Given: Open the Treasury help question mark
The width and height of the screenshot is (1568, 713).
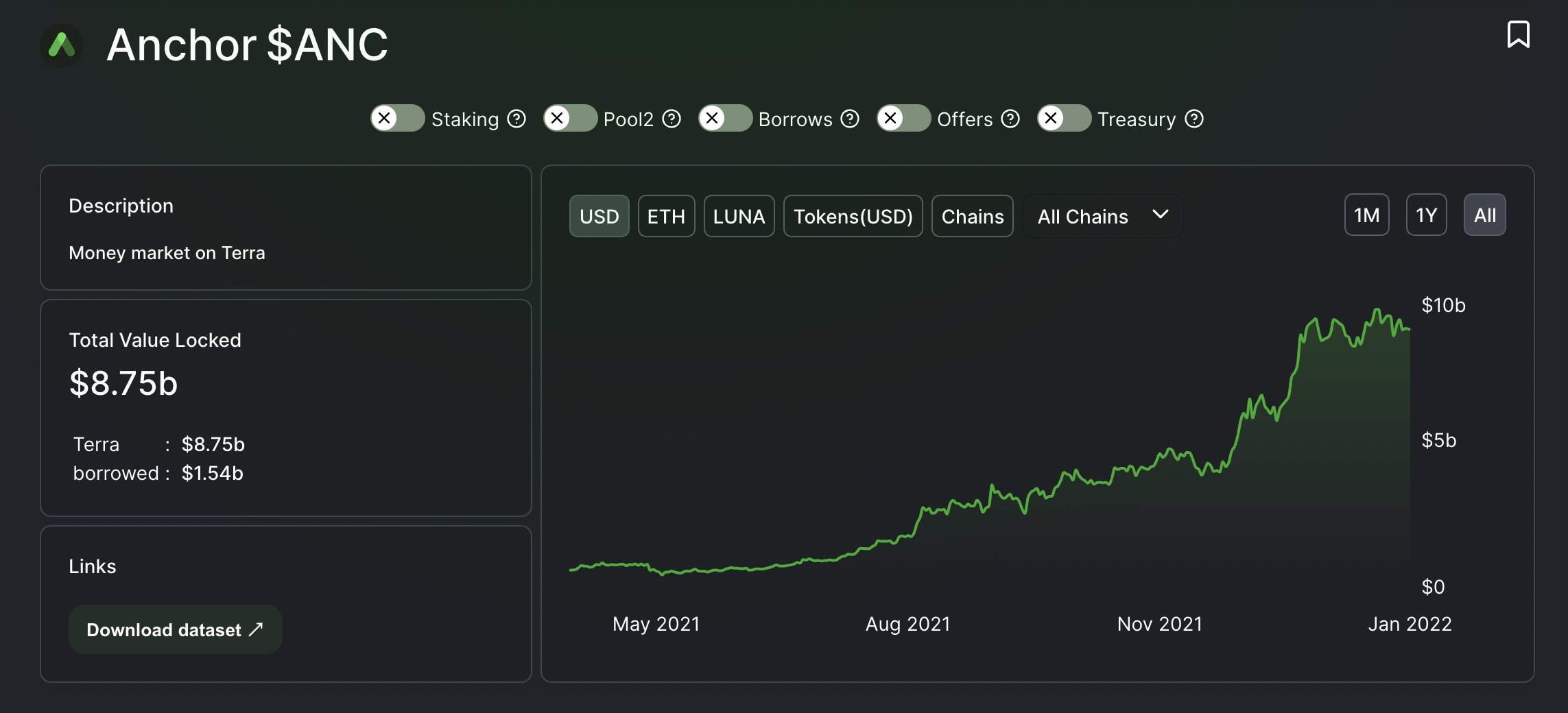Looking at the screenshot, I should click(x=1194, y=119).
